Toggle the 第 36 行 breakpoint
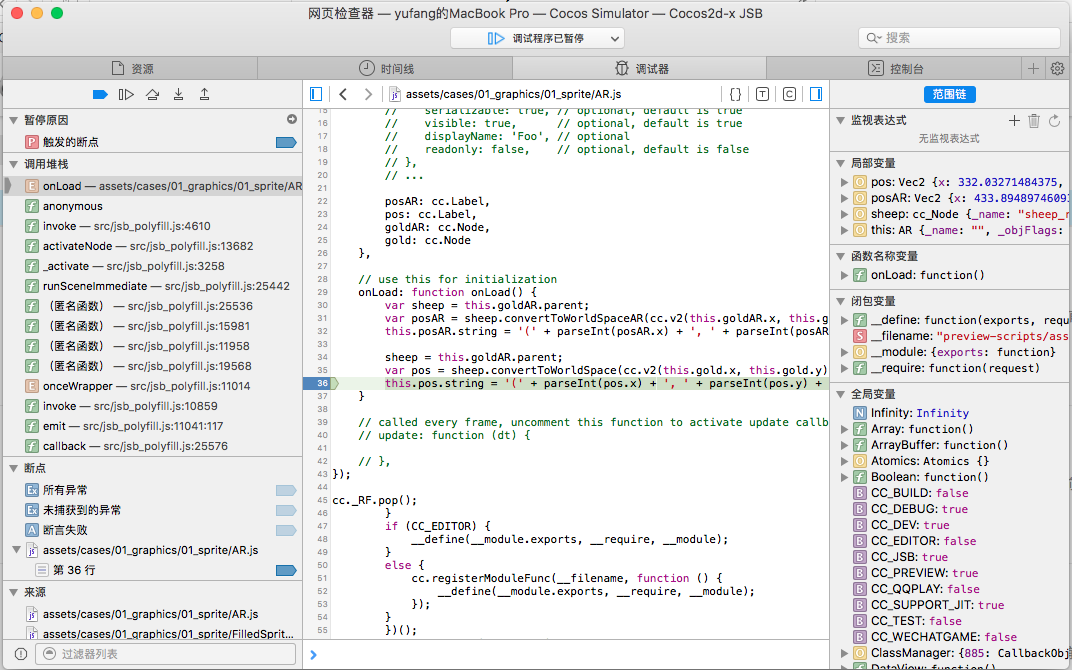This screenshot has height=670, width=1072. [x=286, y=570]
